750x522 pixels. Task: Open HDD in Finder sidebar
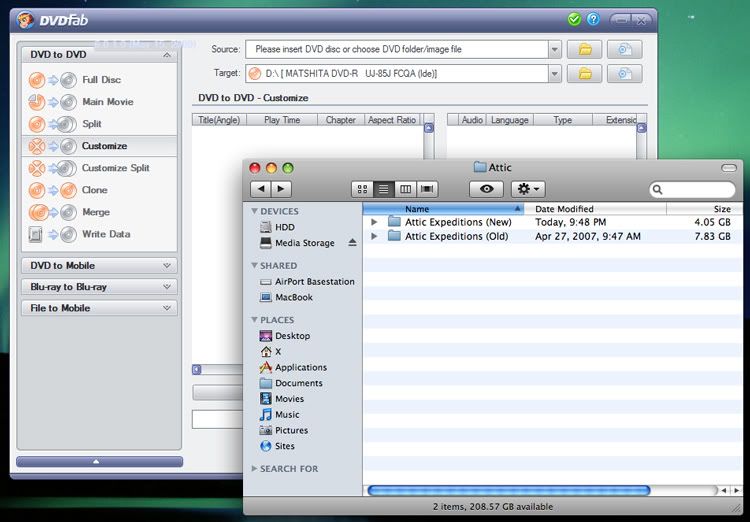[x=285, y=227]
